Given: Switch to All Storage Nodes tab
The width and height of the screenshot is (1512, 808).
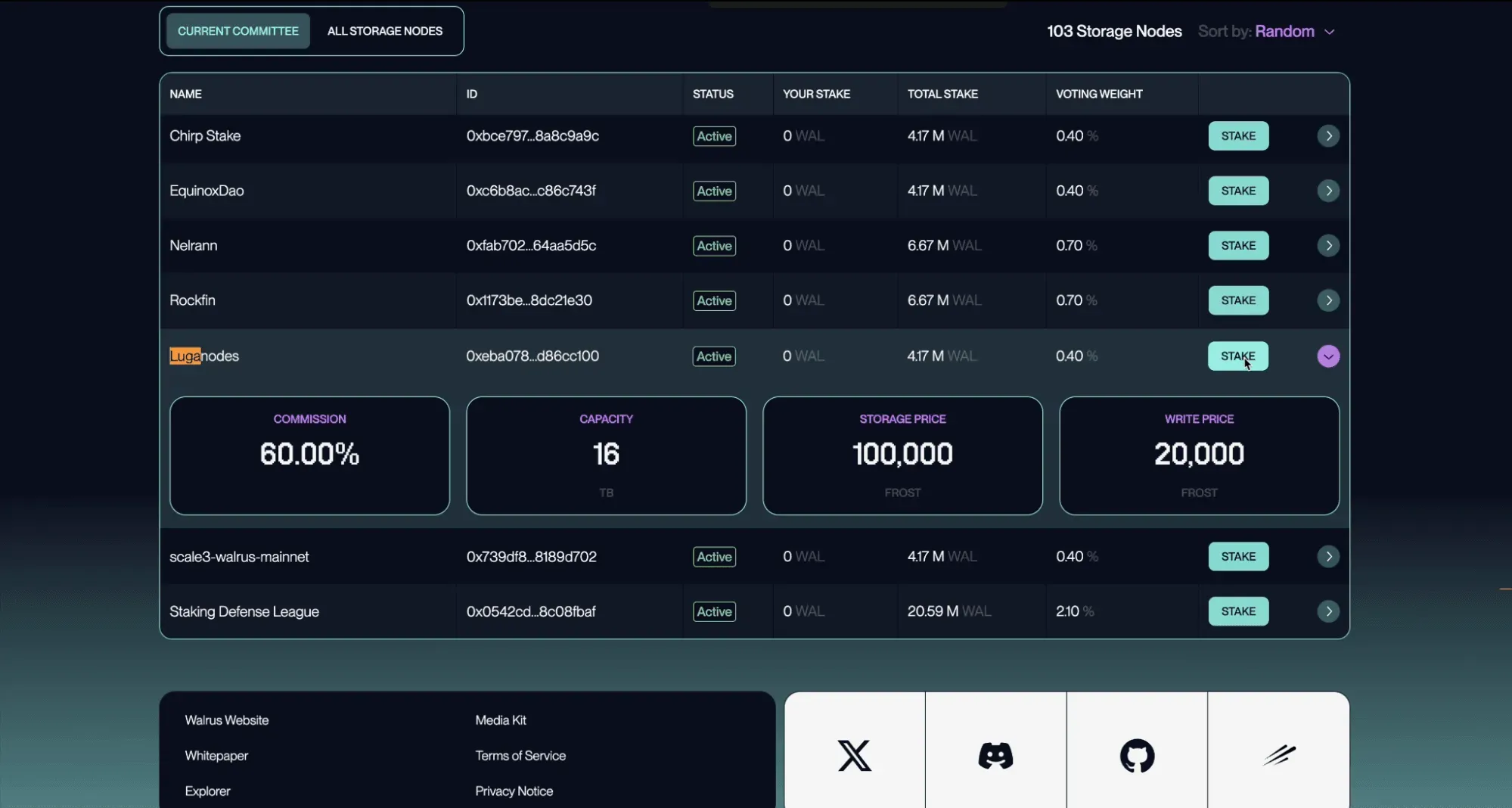Looking at the screenshot, I should pyautogui.click(x=385, y=31).
